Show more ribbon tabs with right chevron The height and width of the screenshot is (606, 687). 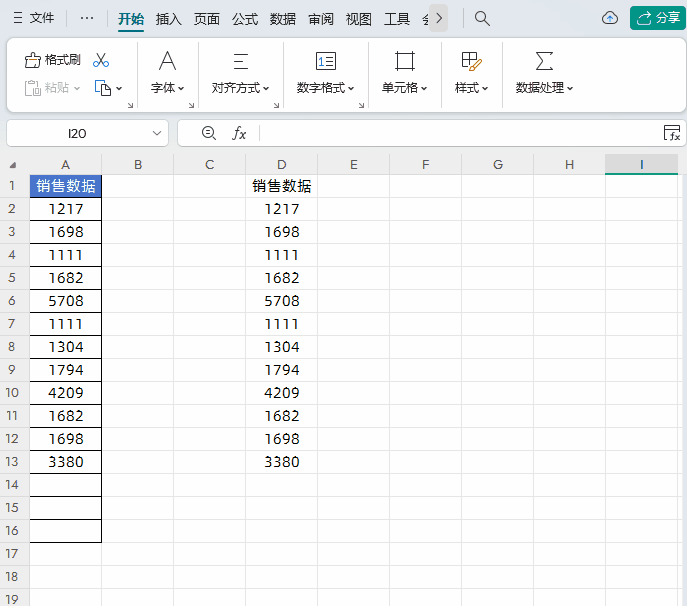tap(439, 18)
